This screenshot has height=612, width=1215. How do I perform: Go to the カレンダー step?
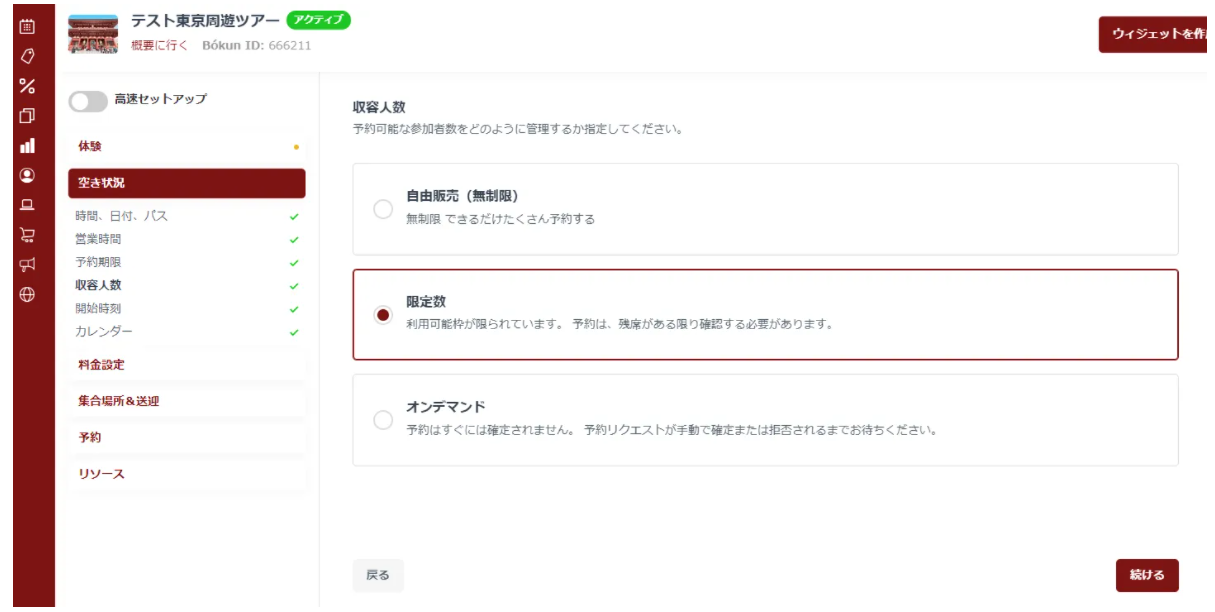(x=103, y=331)
